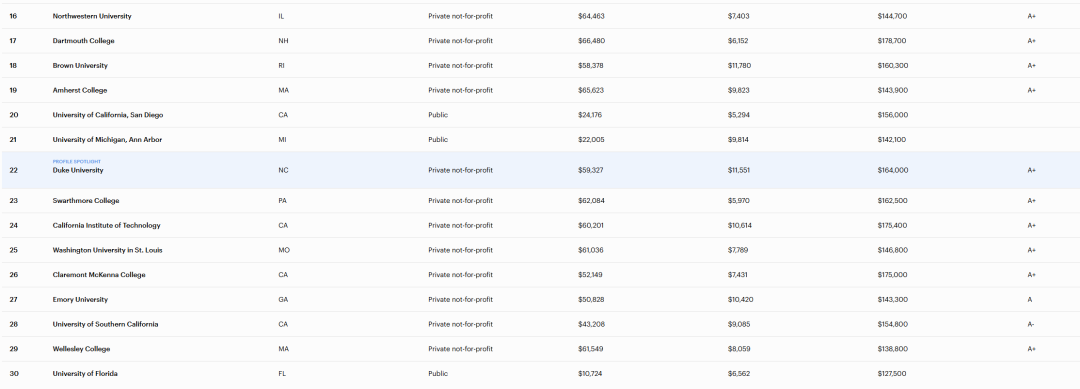Open University of Michigan, Ann Arbor link
Image resolution: width=1080 pixels, height=389 pixels.
[107, 140]
